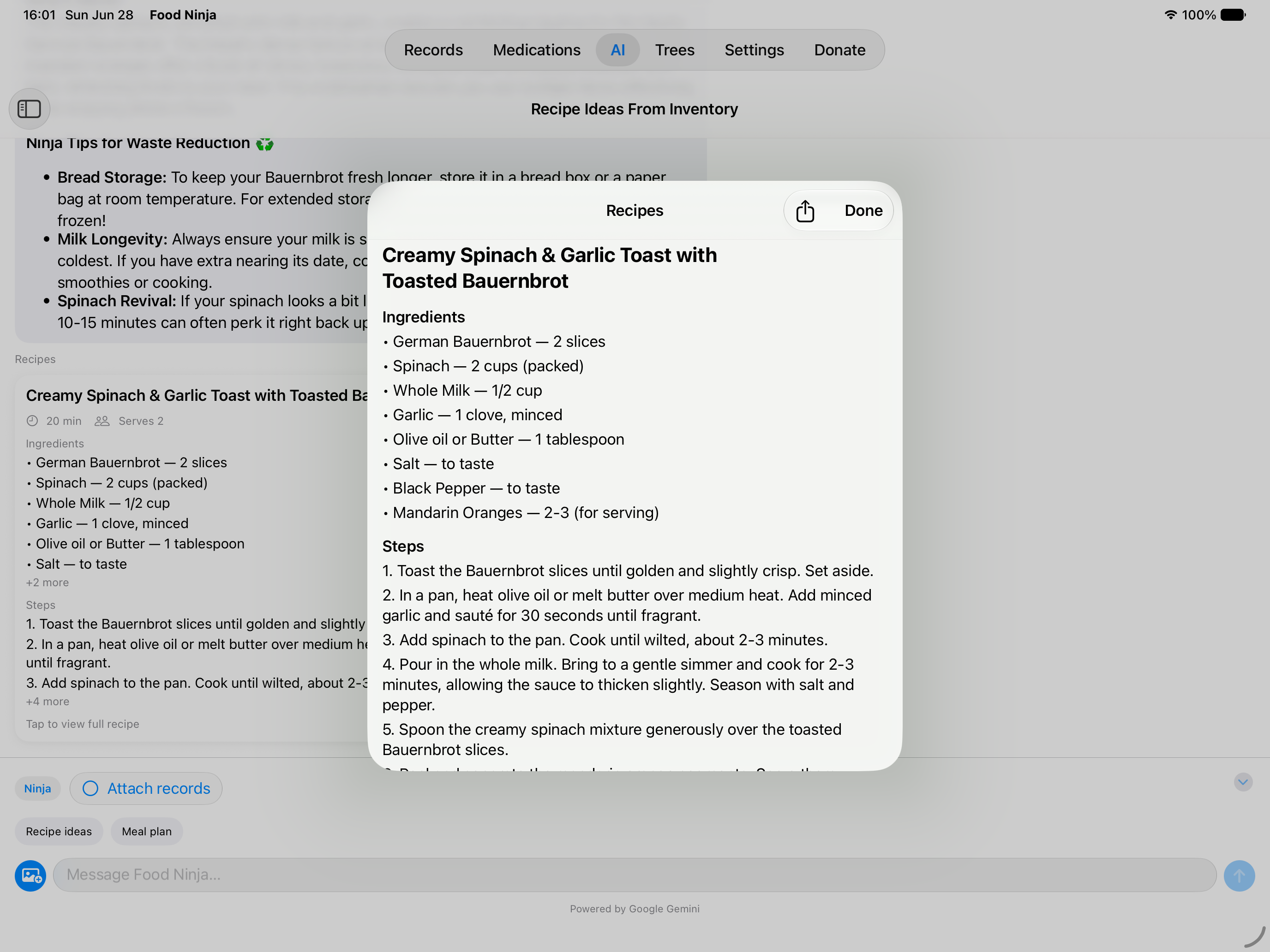Screen dimensions: 1270x952
Task: Select 'Milk Longevity:' tip text
Action: point(113,239)
